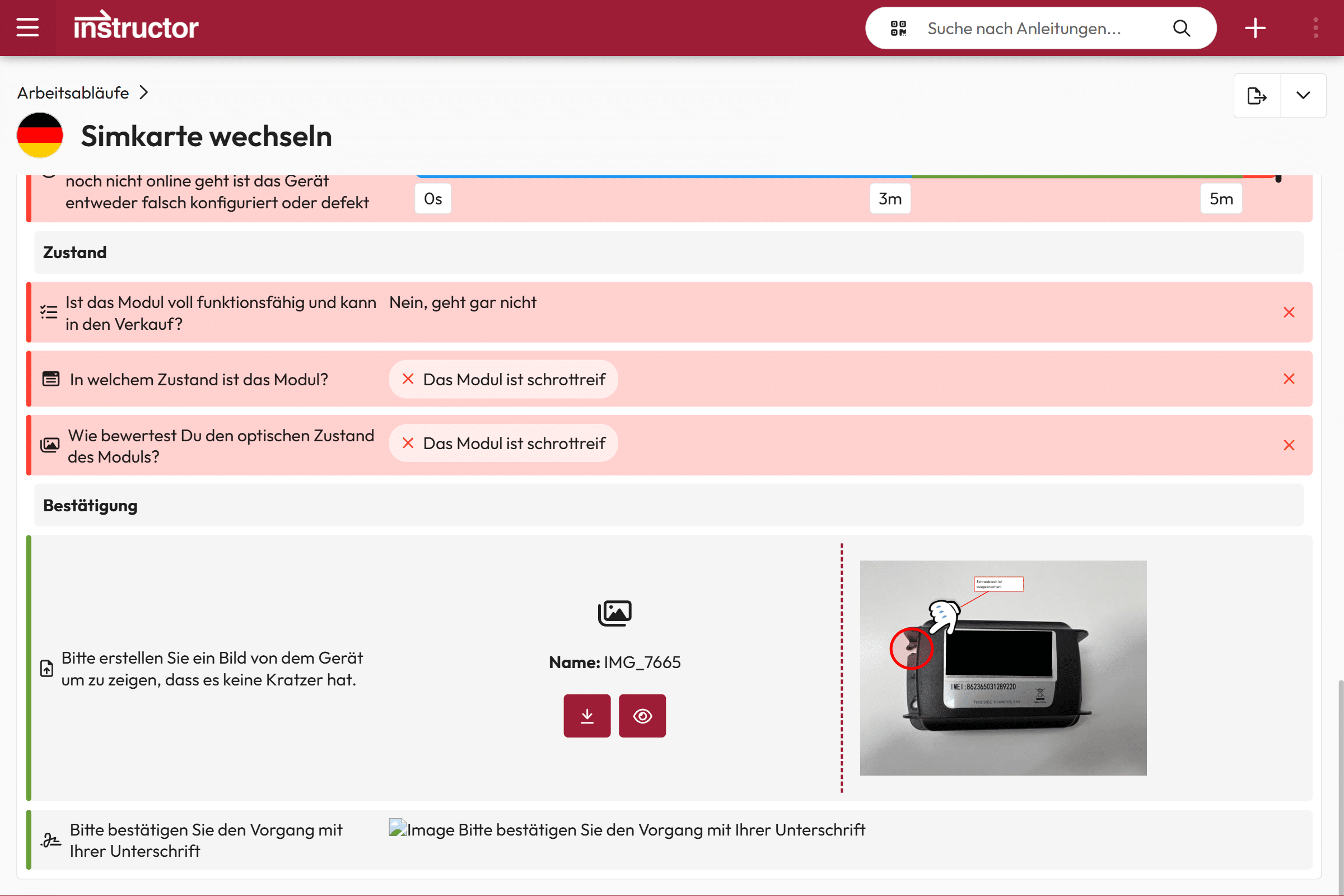
Task: Expand the dropdown arrow beside export button
Action: [x=1303, y=95]
